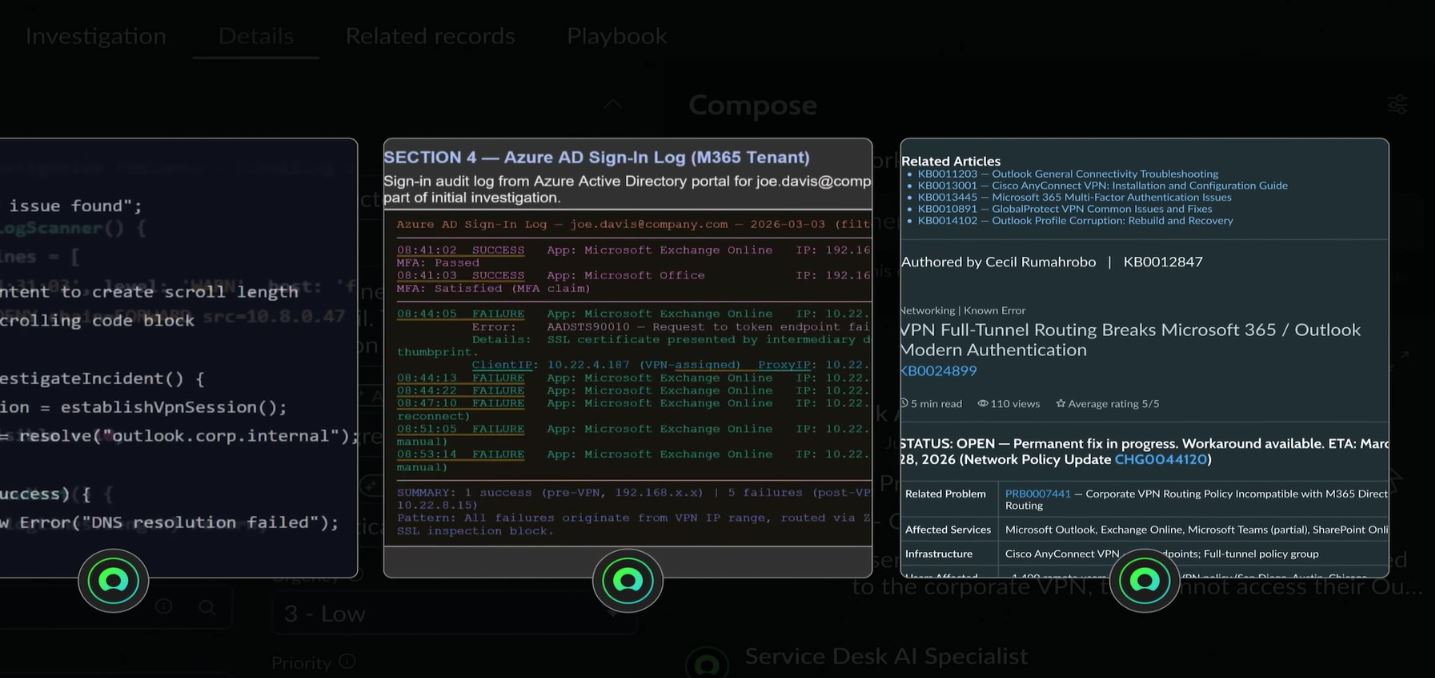The width and height of the screenshot is (1435, 678).
Task: Open KB0013445 Multi-Factor Authentication Issues article
Action: (x=1074, y=197)
